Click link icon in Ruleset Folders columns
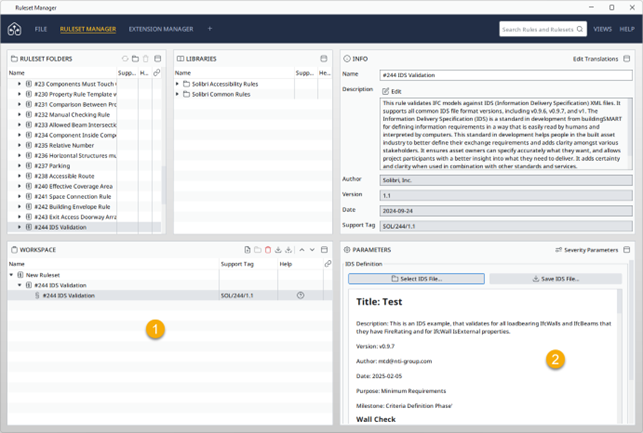Screen dimensions: 643x433 tap(157, 73)
